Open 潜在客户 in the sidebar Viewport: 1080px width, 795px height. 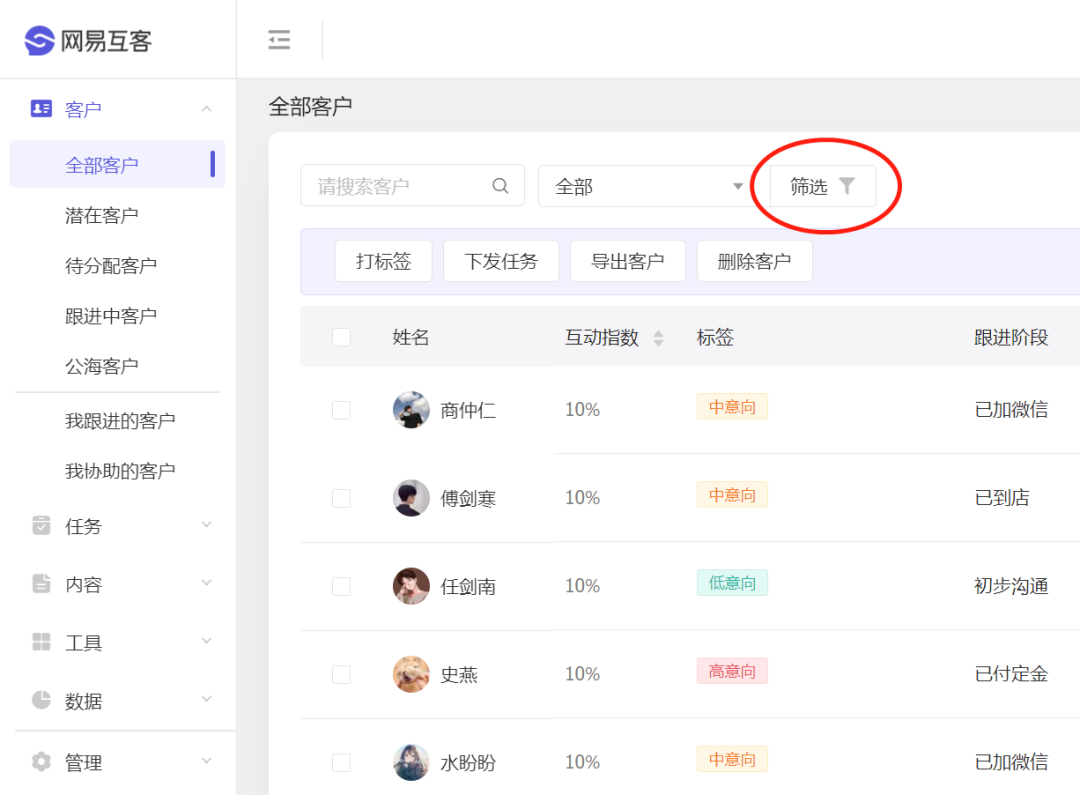(x=101, y=216)
